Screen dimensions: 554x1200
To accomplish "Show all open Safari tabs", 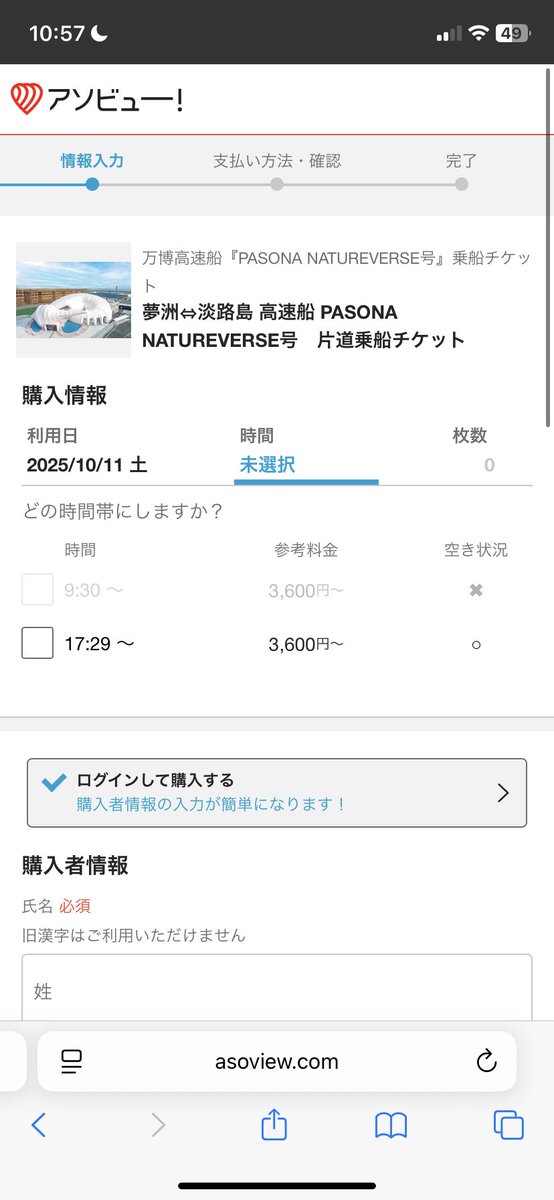I will (x=509, y=1125).
